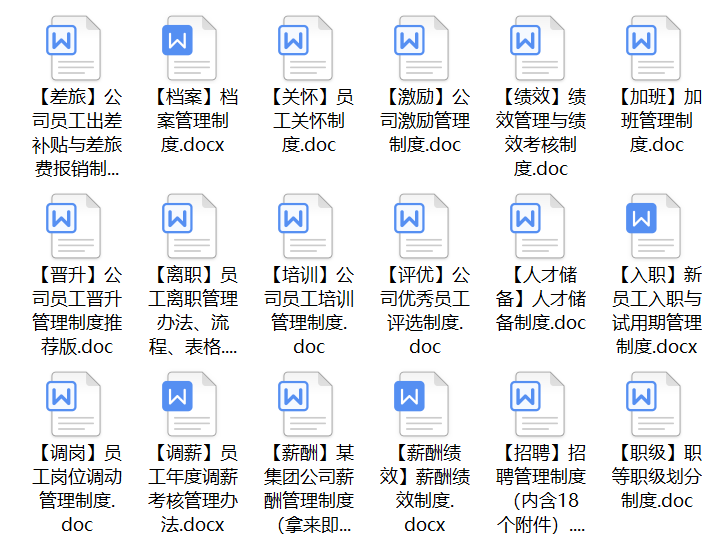
Task: Click the 【入职】新员工入职与试用期管理制度.docx icon
Action: [656, 226]
